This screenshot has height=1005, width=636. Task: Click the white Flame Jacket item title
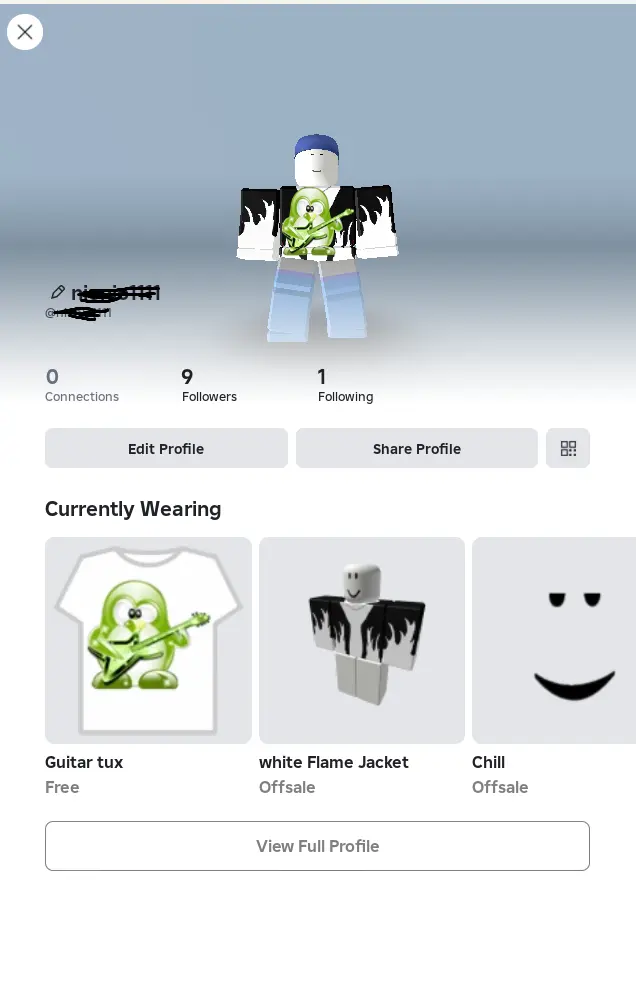click(x=333, y=762)
